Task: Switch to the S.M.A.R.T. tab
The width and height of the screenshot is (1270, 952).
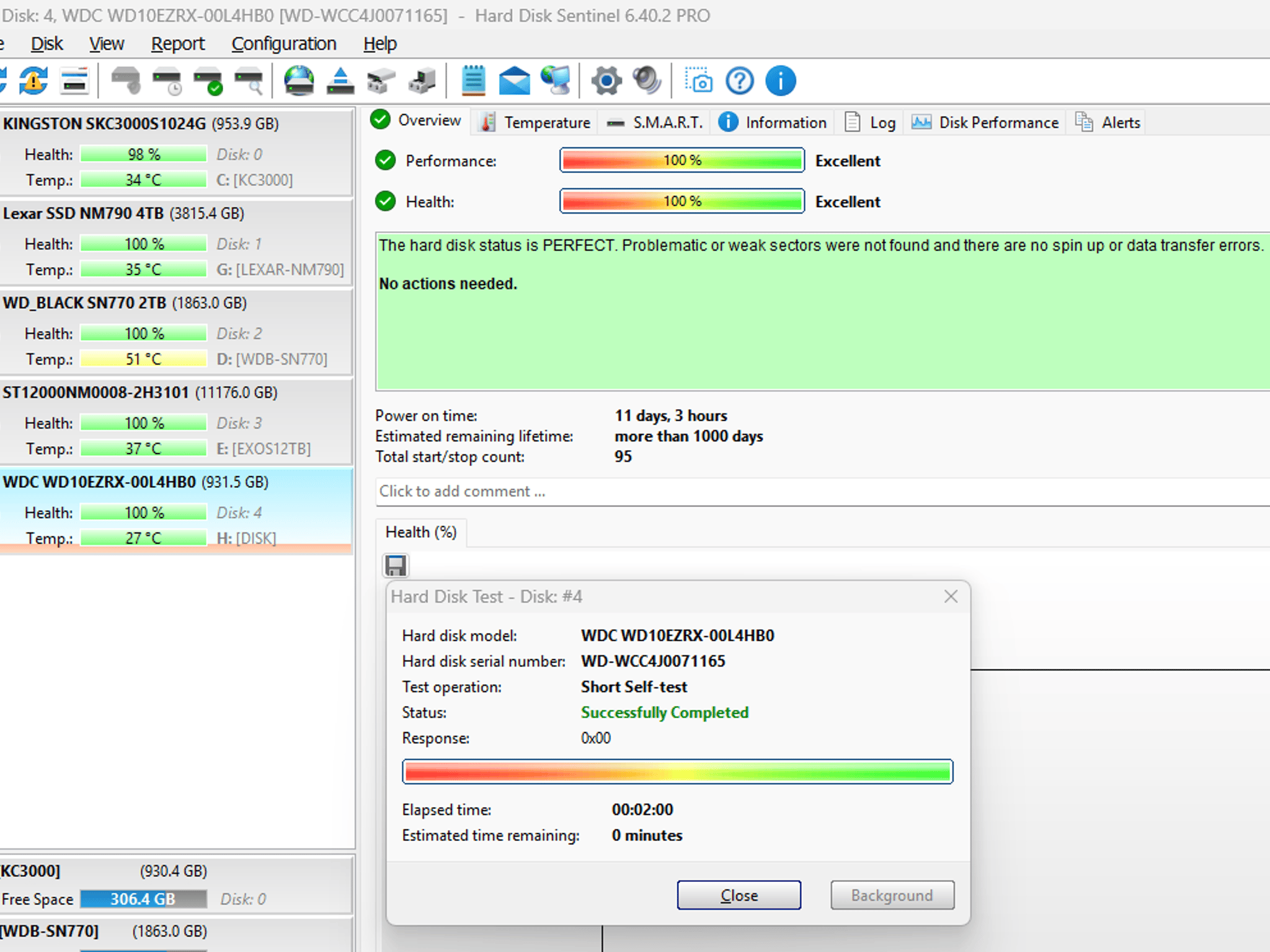Action: (x=655, y=123)
